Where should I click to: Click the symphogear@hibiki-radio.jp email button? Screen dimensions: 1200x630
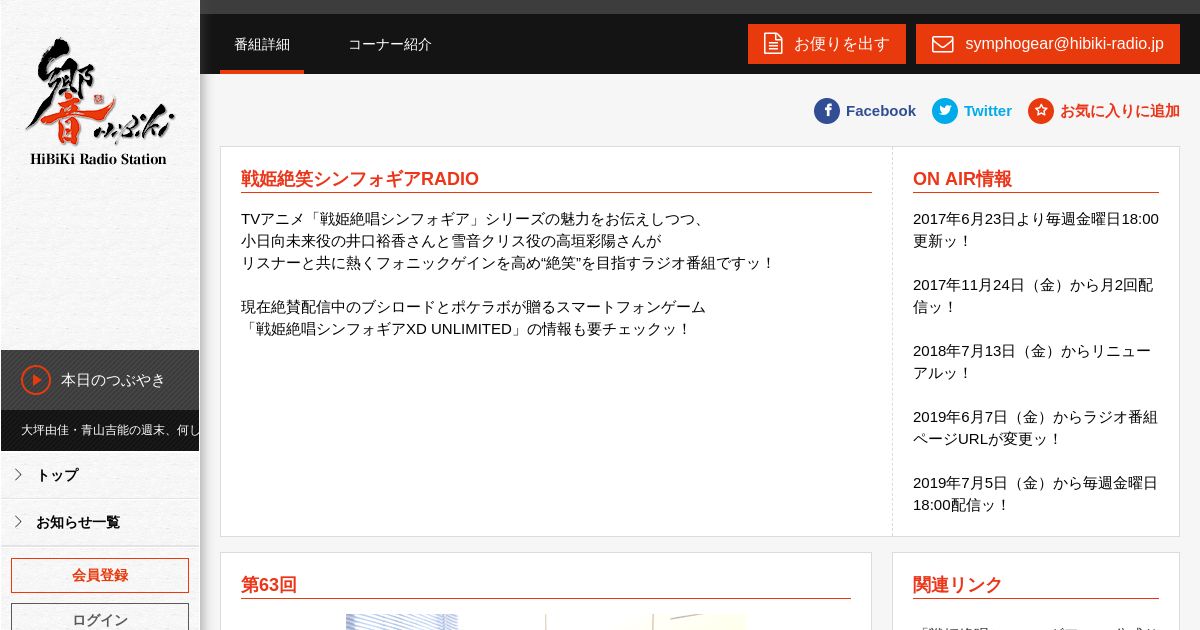[1048, 44]
